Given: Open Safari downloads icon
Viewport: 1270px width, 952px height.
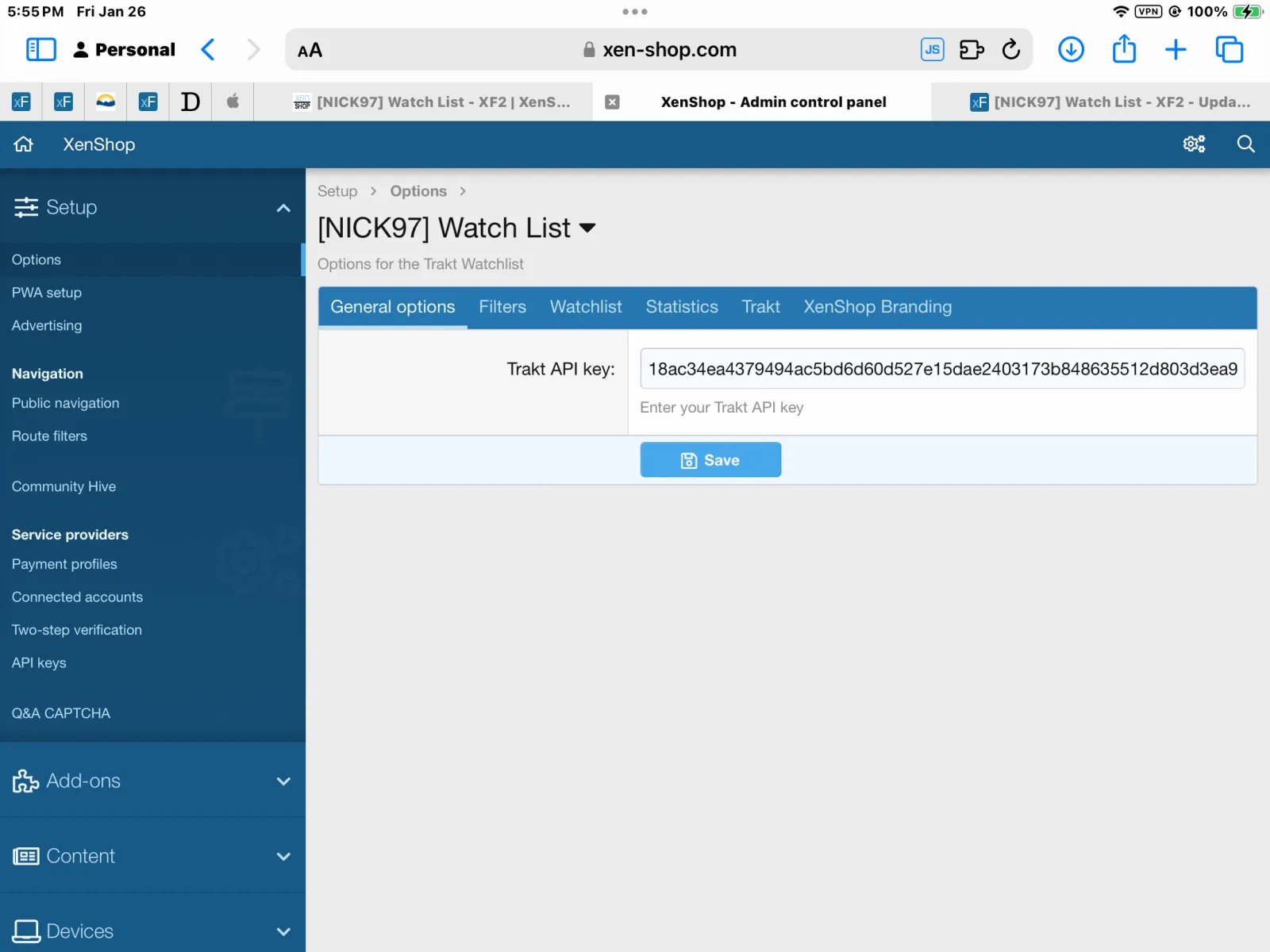Looking at the screenshot, I should pyautogui.click(x=1071, y=50).
